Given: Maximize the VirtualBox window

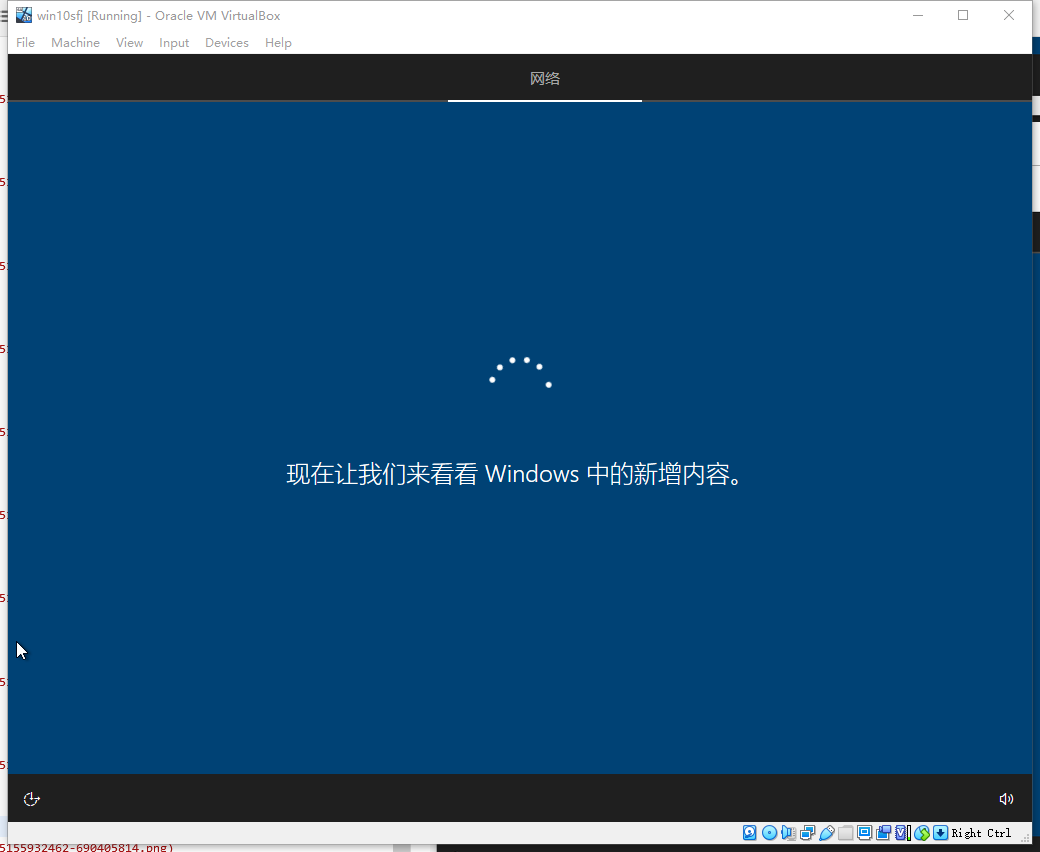Looking at the screenshot, I should click(x=963, y=15).
